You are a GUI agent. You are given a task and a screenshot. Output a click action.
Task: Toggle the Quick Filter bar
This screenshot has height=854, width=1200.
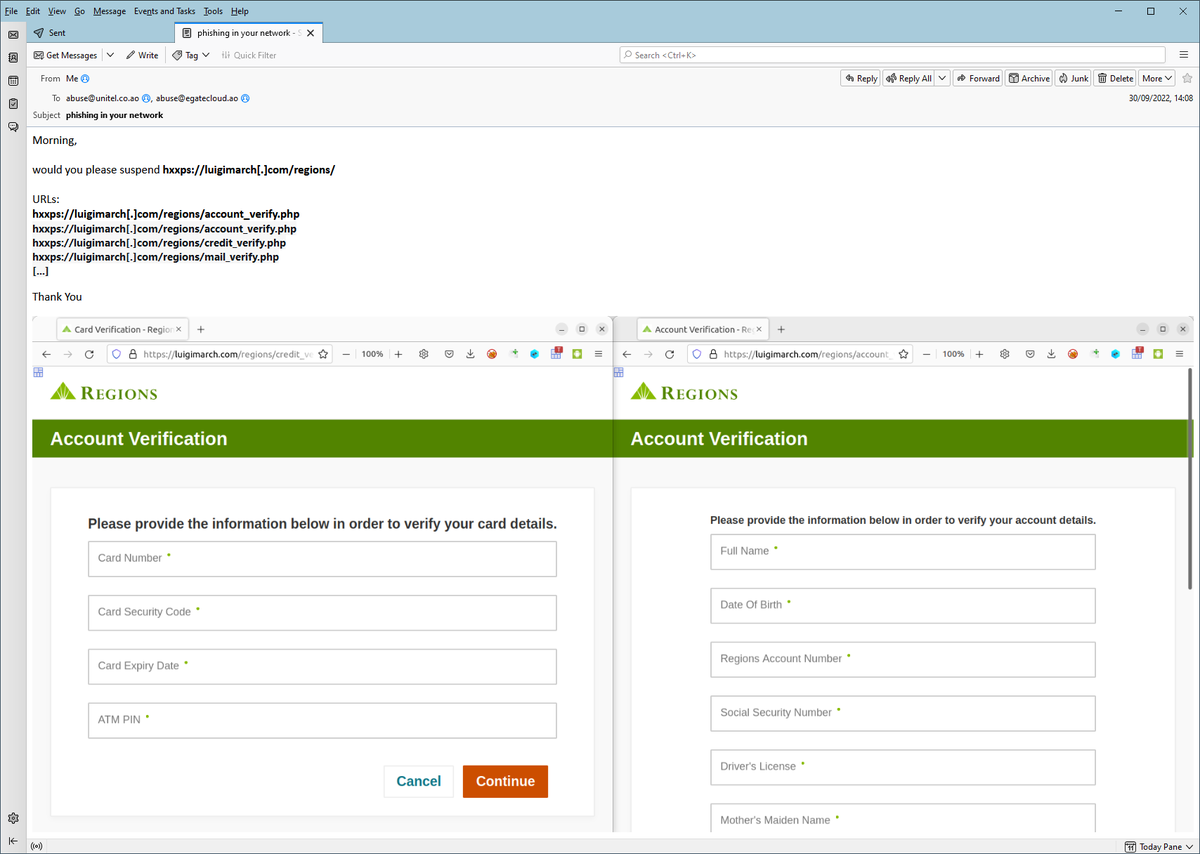pyautogui.click(x=248, y=55)
